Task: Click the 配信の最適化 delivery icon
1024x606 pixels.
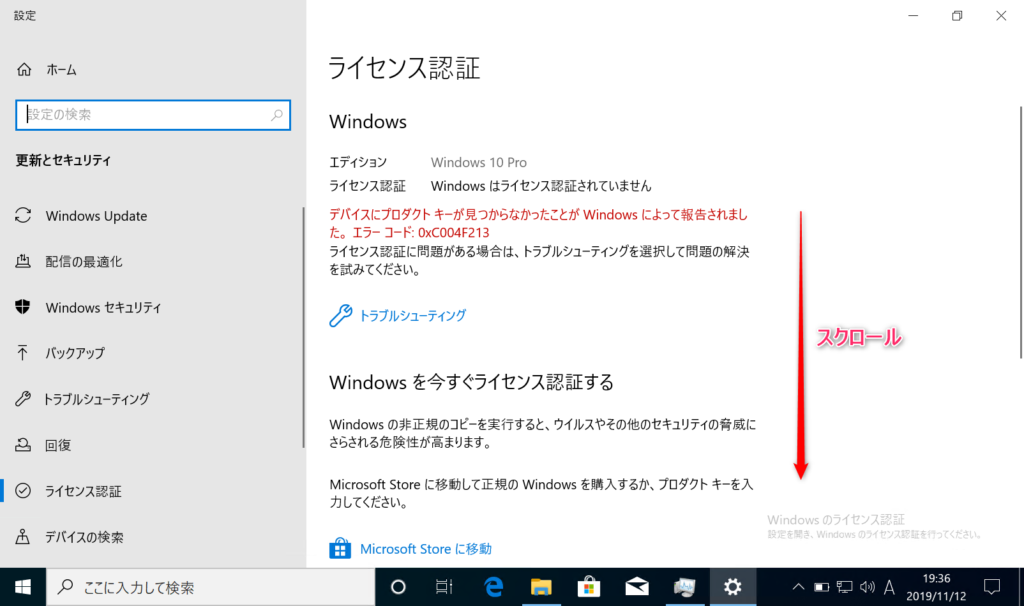Action: (x=23, y=261)
